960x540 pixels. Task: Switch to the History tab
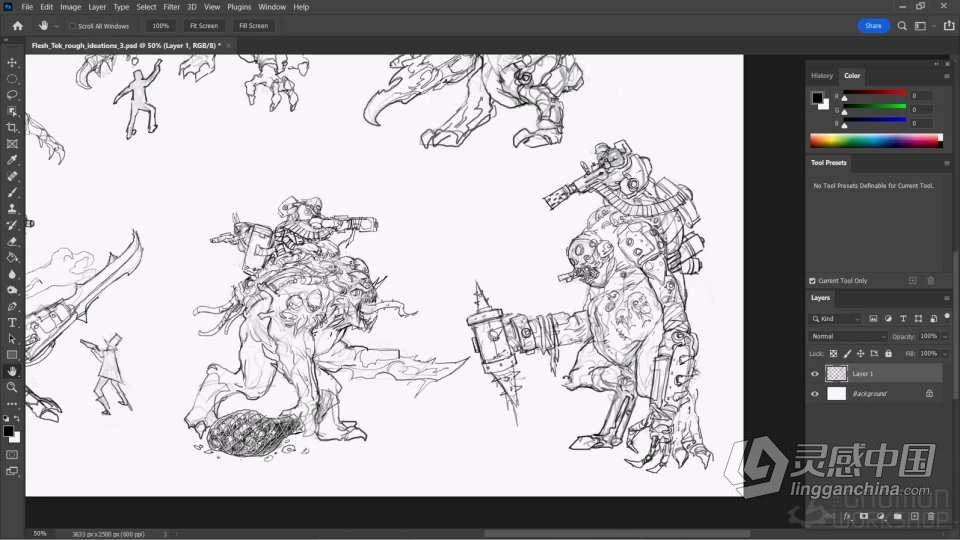click(x=822, y=76)
